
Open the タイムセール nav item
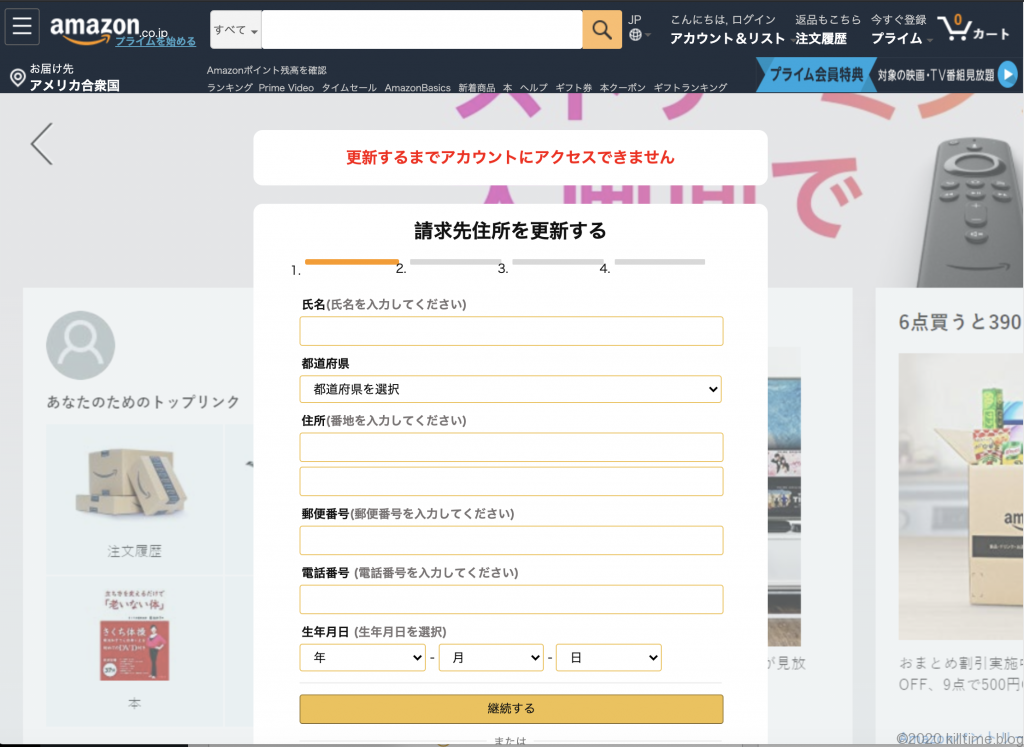point(349,88)
